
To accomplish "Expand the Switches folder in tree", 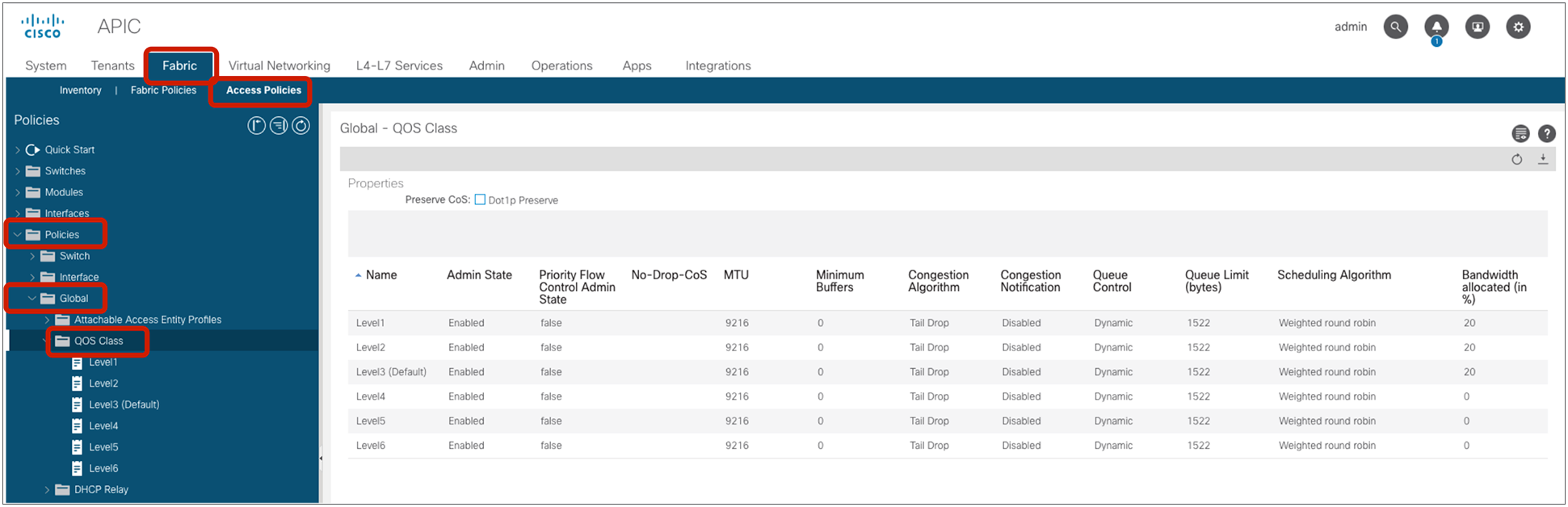I will (18, 171).
